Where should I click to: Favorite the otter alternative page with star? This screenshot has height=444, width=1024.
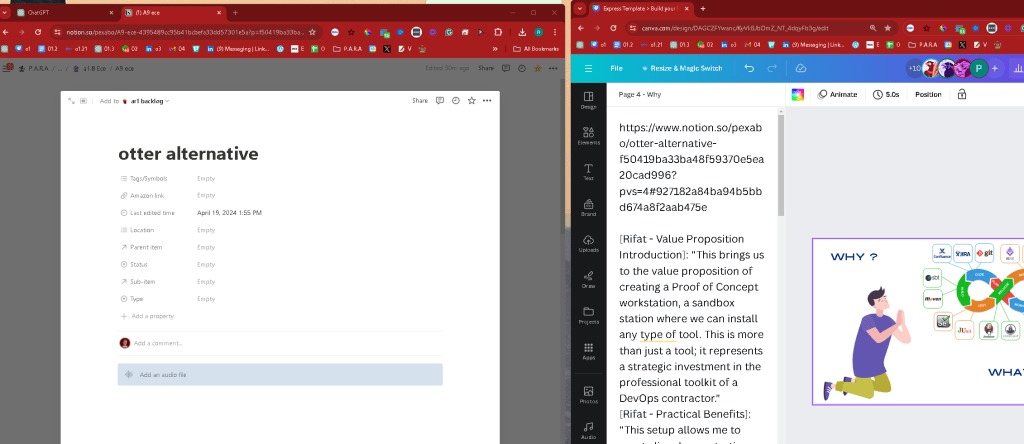[x=472, y=101]
